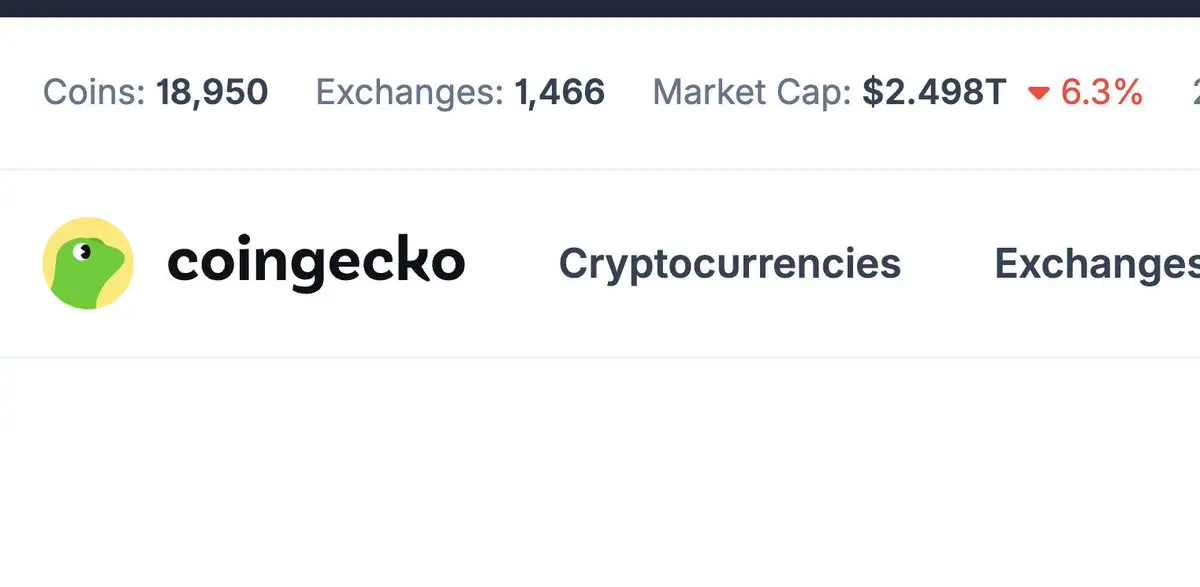Viewport: 1200px width, 587px height.
Task: Click the $2.498T market cap value
Action: click(x=934, y=93)
